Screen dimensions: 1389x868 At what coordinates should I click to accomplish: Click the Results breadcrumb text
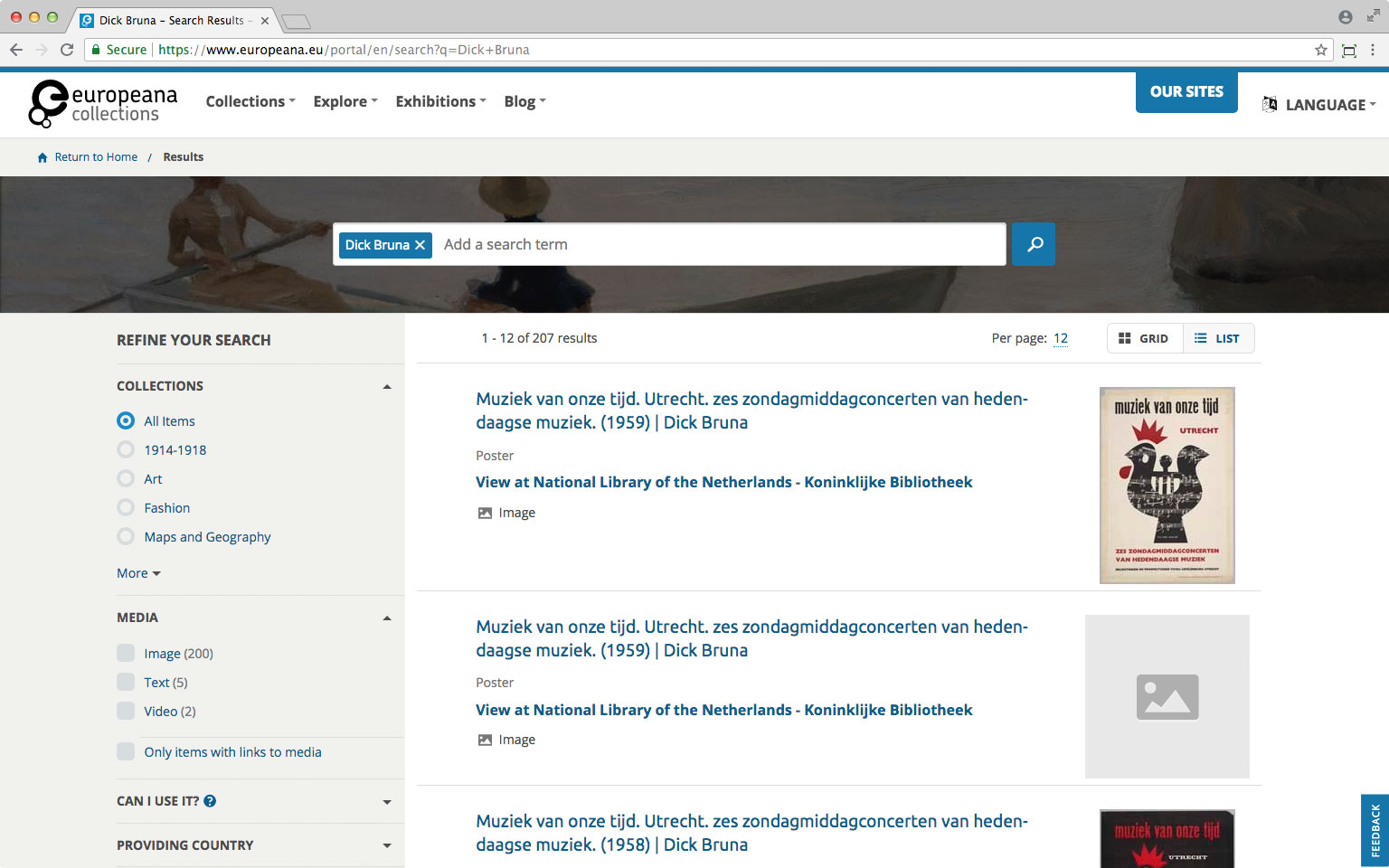pyautogui.click(x=184, y=157)
